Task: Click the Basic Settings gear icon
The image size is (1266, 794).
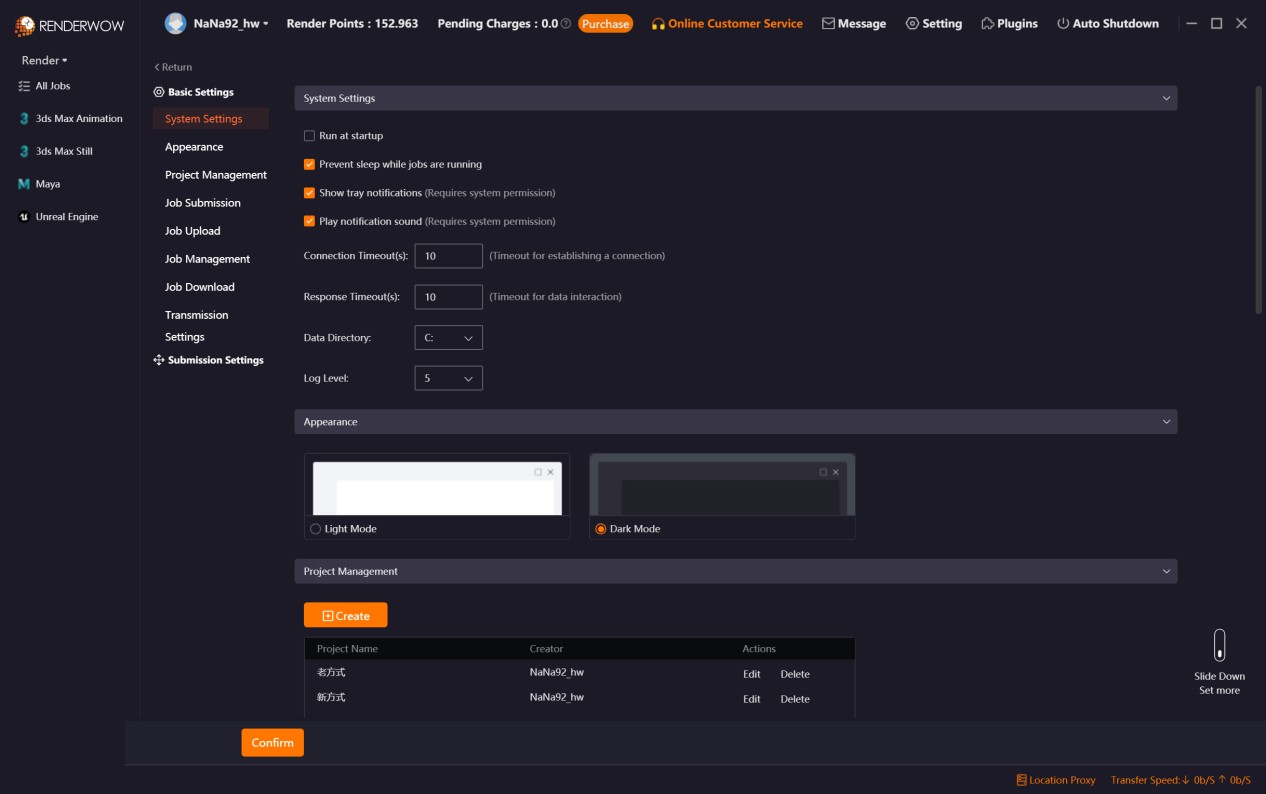Action: coord(158,92)
